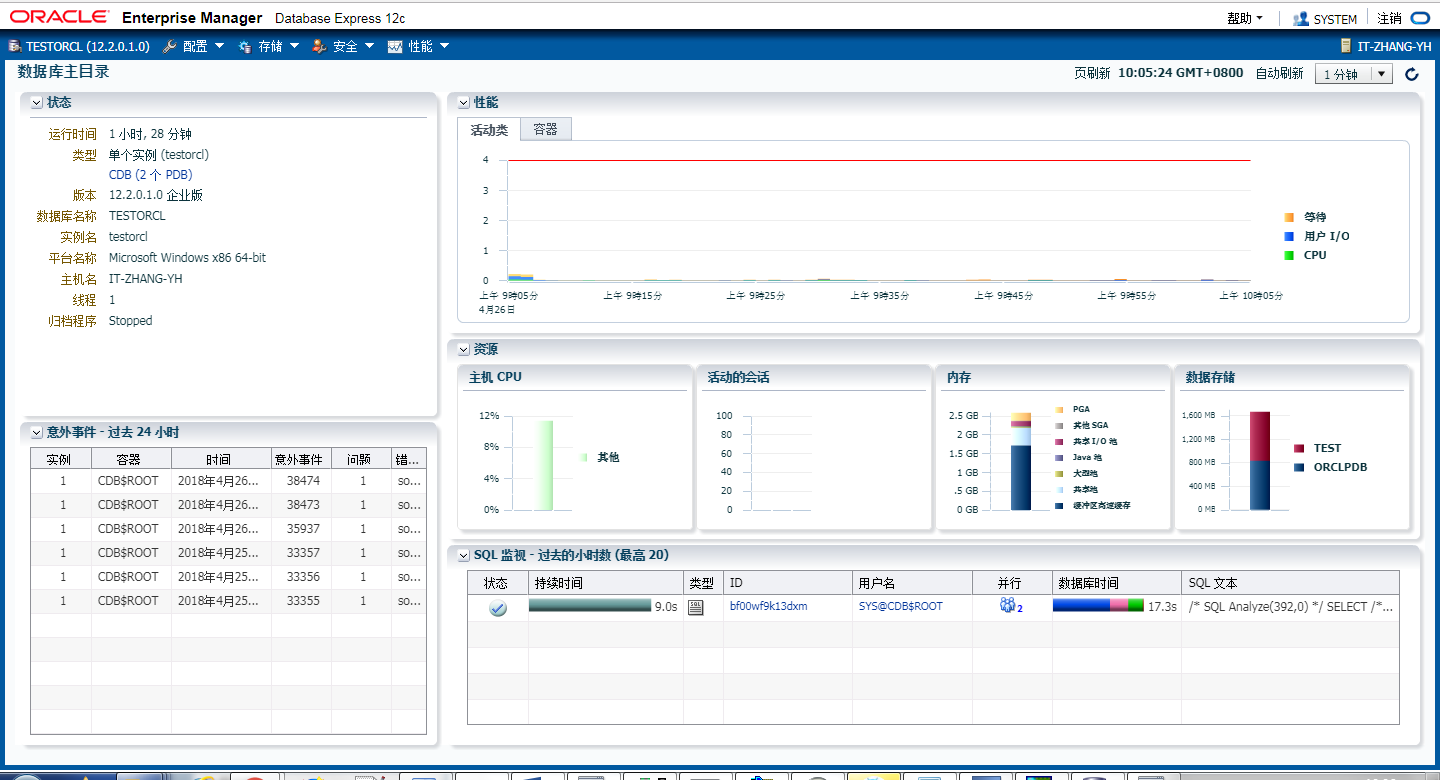Image resolution: width=1440 pixels, height=780 pixels.
Task: Click the 持续时间 column header
Action: click(x=605, y=583)
